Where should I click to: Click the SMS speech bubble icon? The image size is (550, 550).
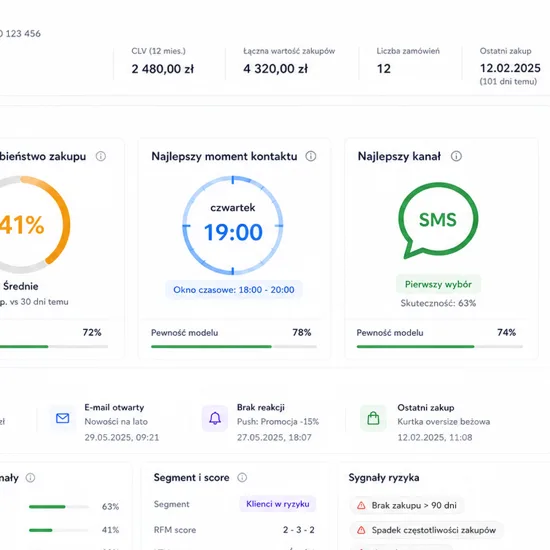tap(438, 220)
